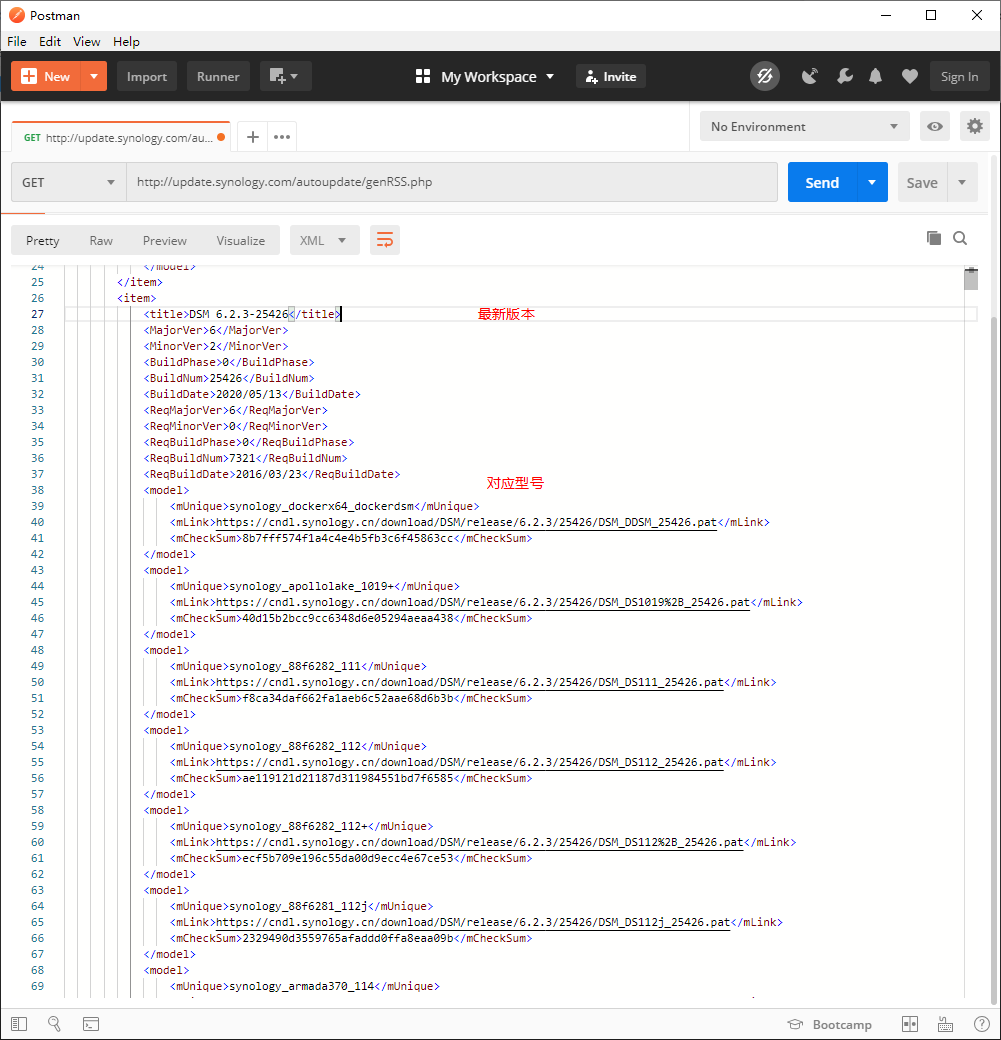Open DSM_DS112j_25426.pat download link
The image size is (1001, 1040).
(x=473, y=922)
